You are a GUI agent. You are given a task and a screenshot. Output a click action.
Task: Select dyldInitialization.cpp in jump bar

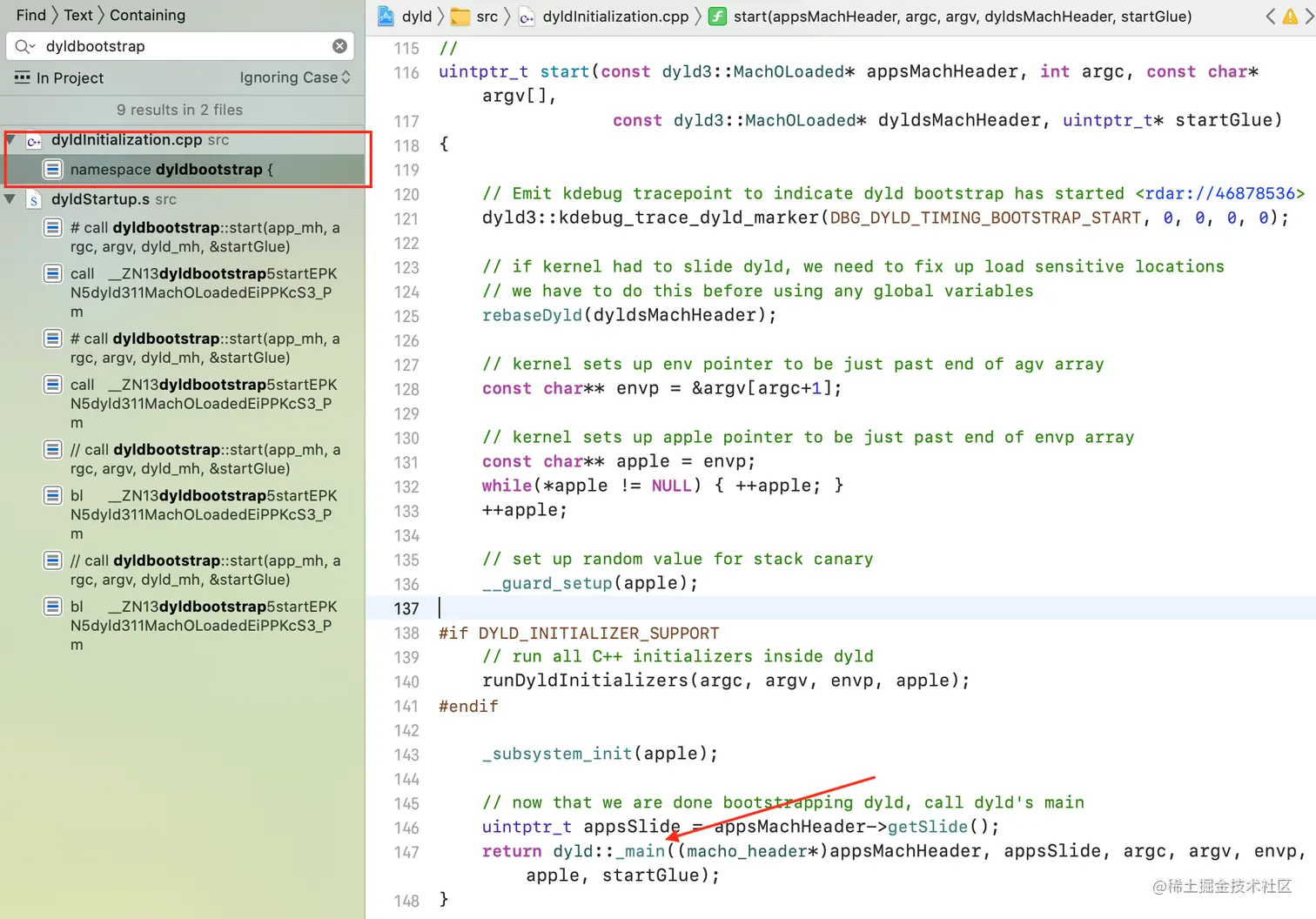coord(615,16)
